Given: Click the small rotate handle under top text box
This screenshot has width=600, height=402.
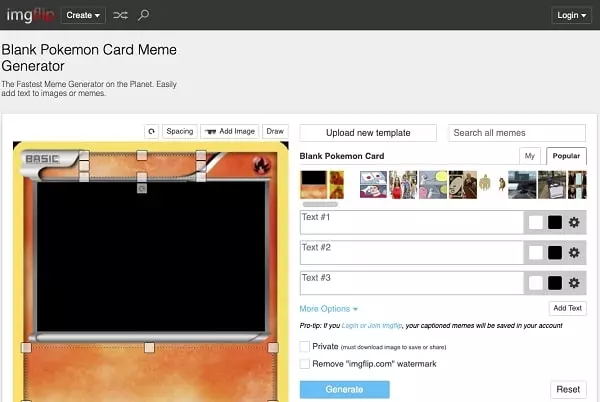Looking at the screenshot, I should 142,188.
